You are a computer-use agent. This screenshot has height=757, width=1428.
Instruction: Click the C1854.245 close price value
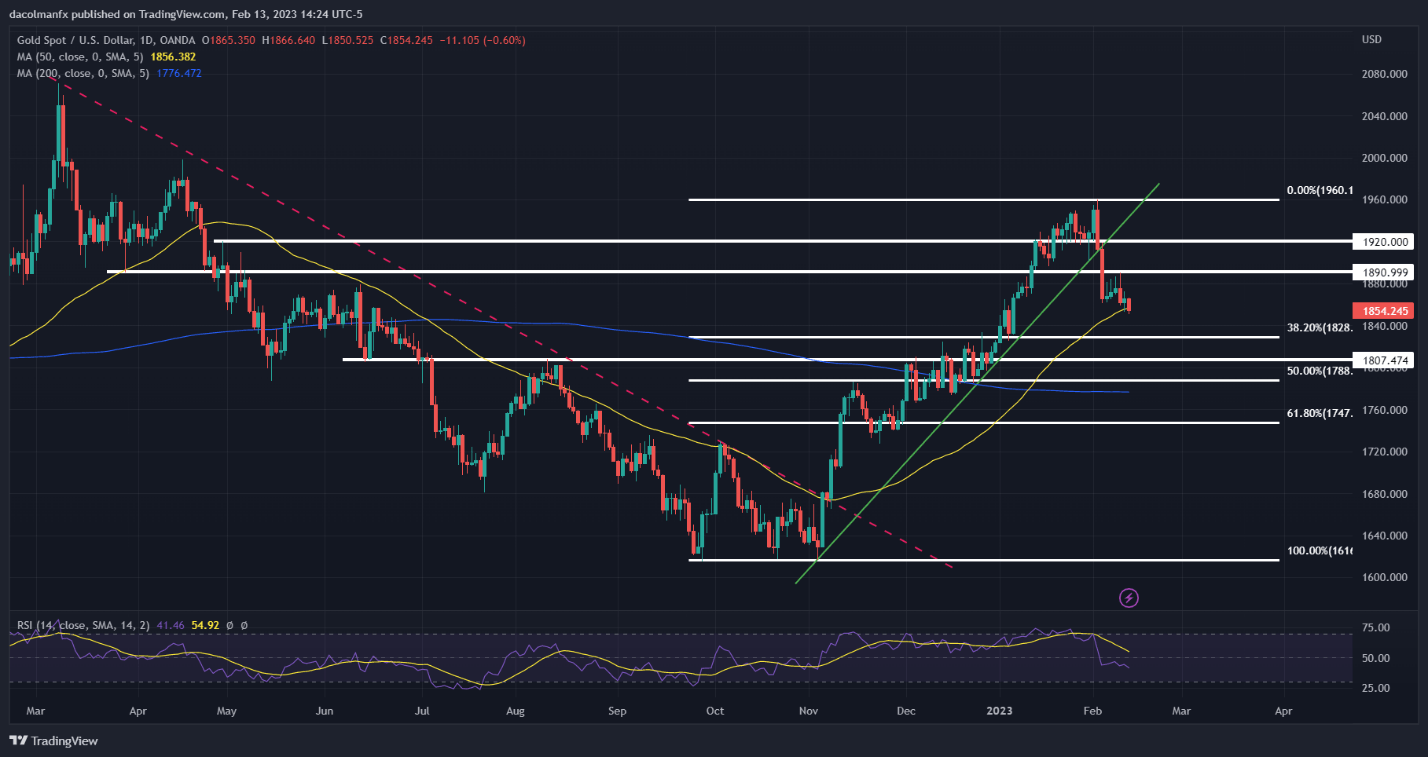tap(405, 40)
